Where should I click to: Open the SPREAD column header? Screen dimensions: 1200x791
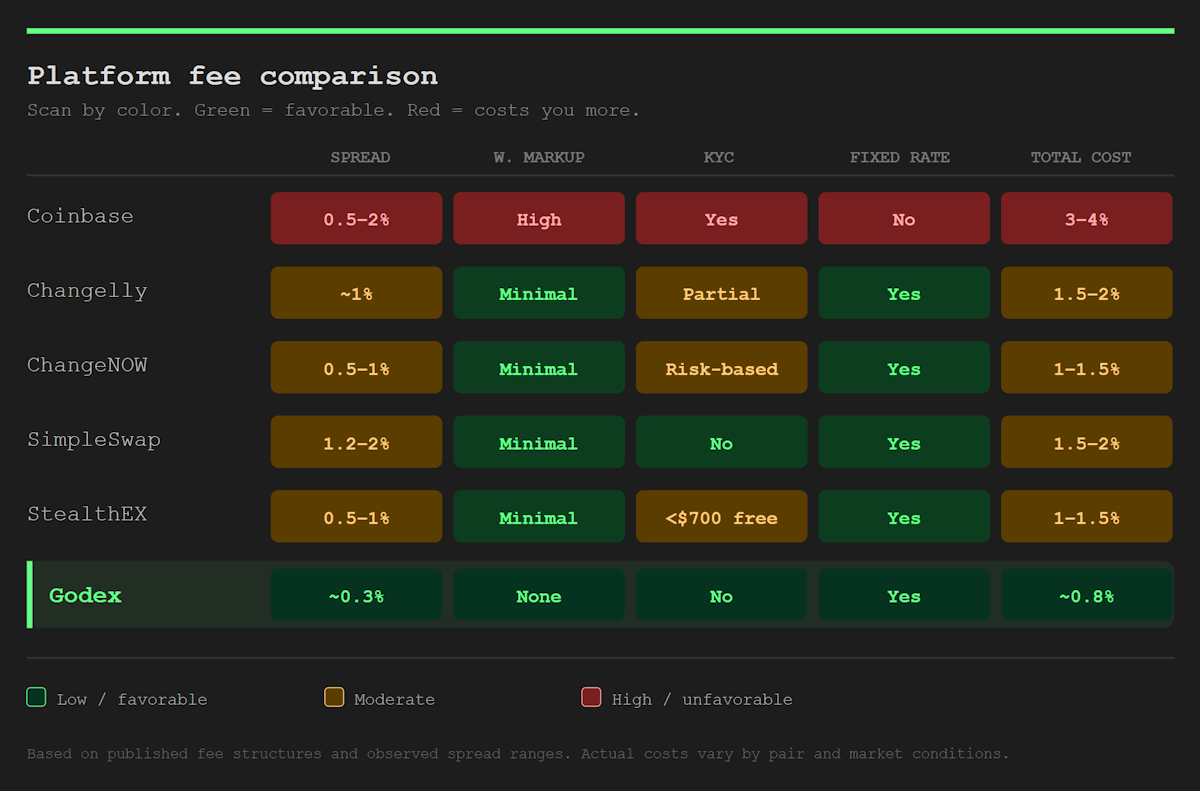click(x=360, y=157)
